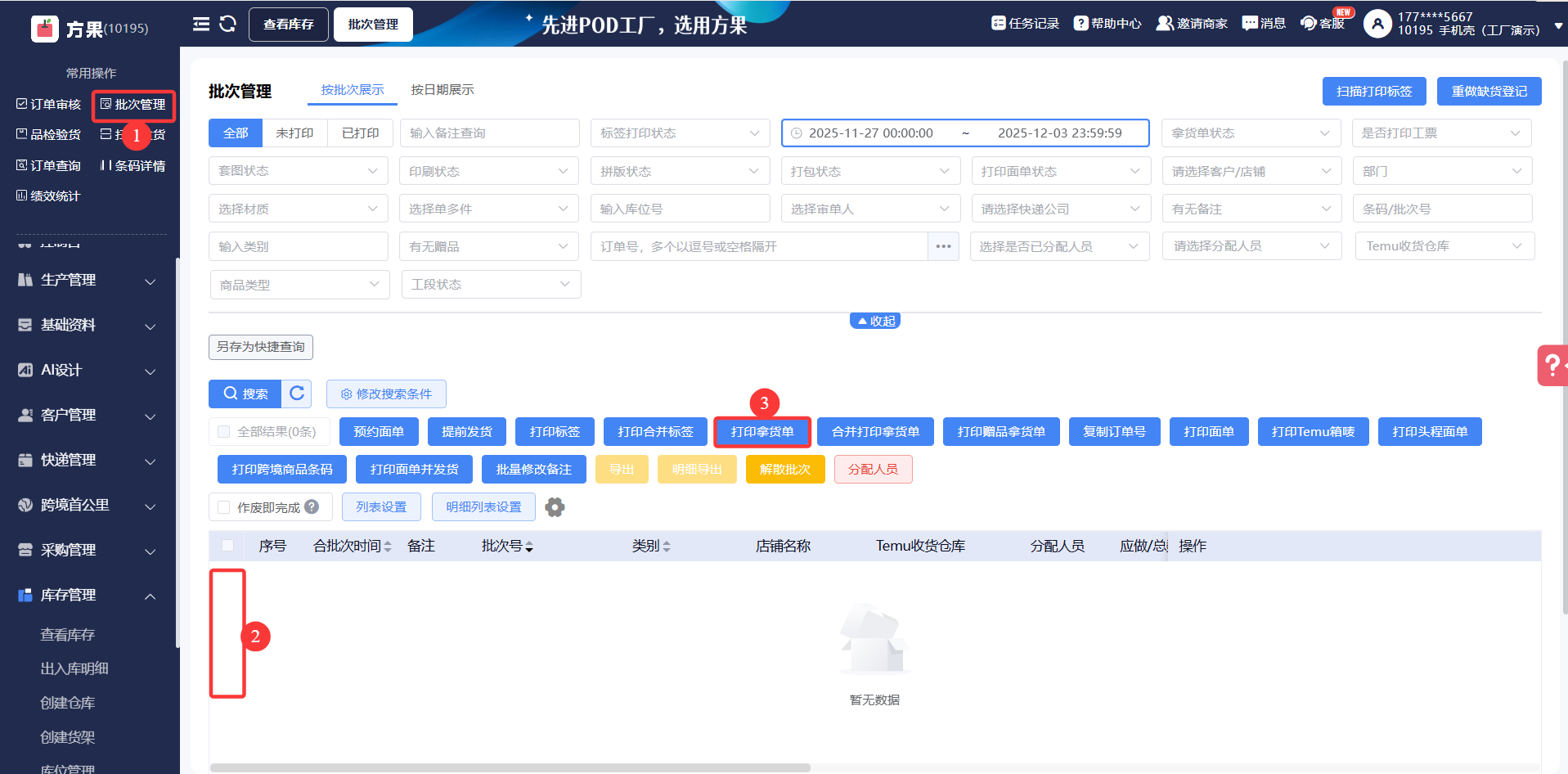The image size is (1568, 774).
Task: Open the 套图状态 dropdown
Action: (299, 170)
